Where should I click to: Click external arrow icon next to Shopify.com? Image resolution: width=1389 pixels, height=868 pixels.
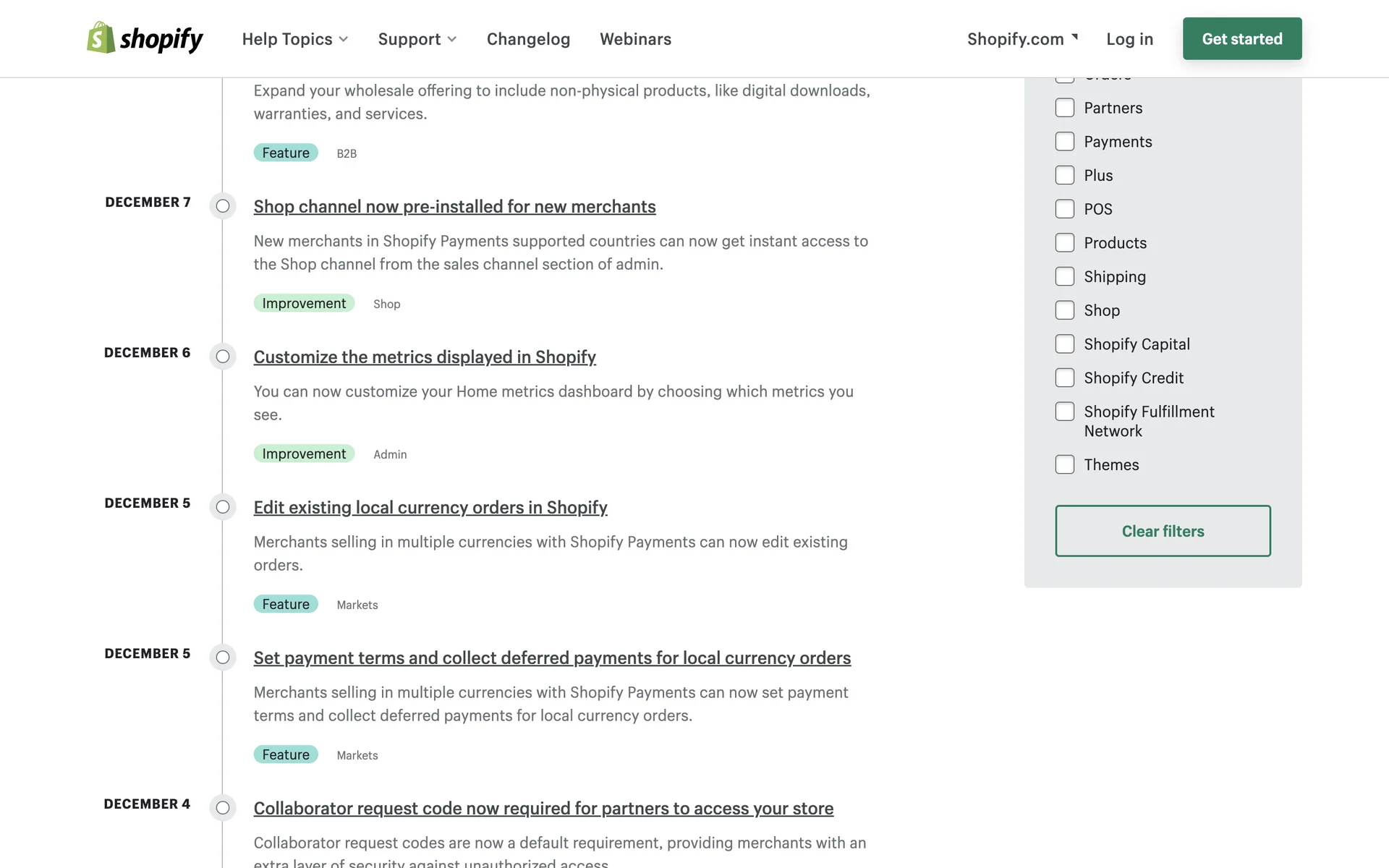(x=1075, y=36)
